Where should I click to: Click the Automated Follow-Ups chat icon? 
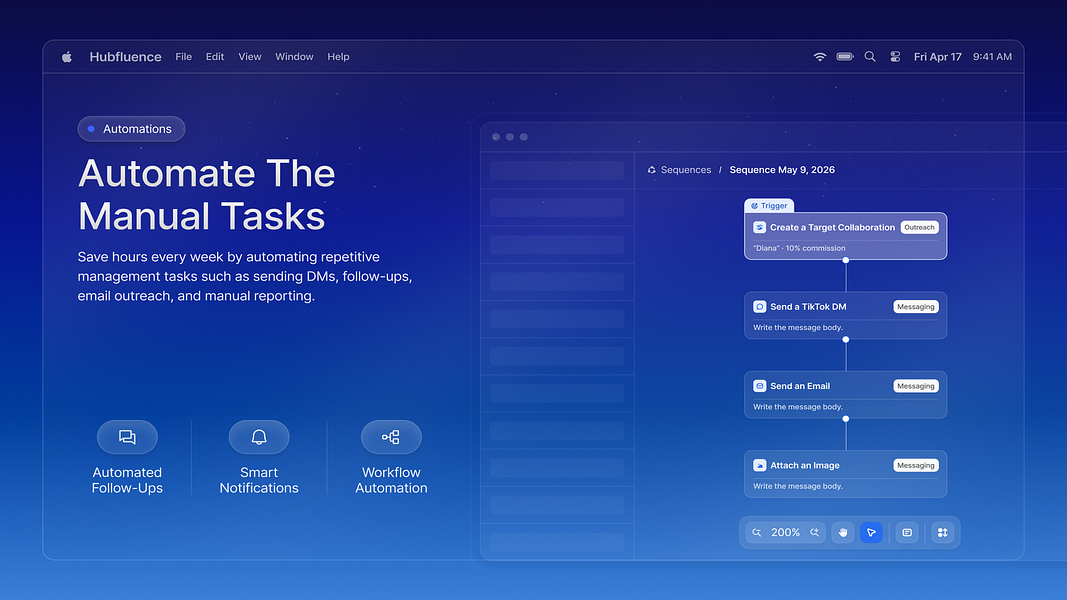tap(127, 437)
